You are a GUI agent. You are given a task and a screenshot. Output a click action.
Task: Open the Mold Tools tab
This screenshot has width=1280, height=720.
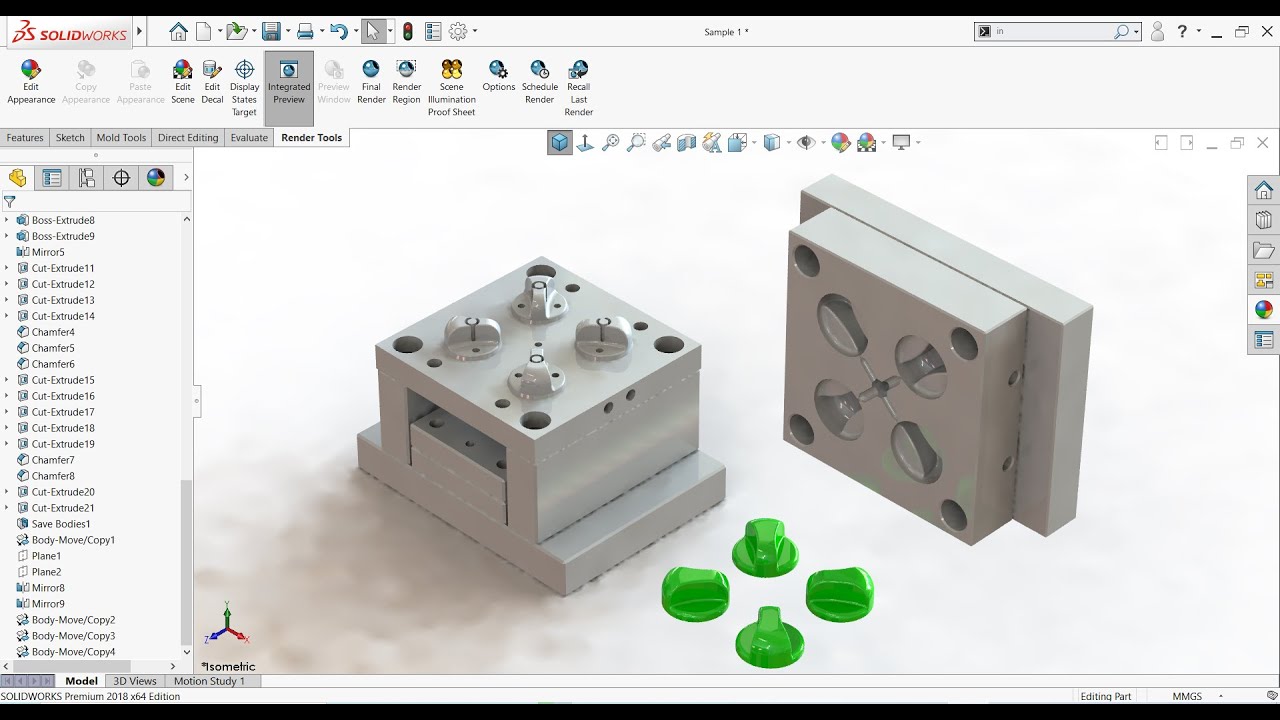121,138
